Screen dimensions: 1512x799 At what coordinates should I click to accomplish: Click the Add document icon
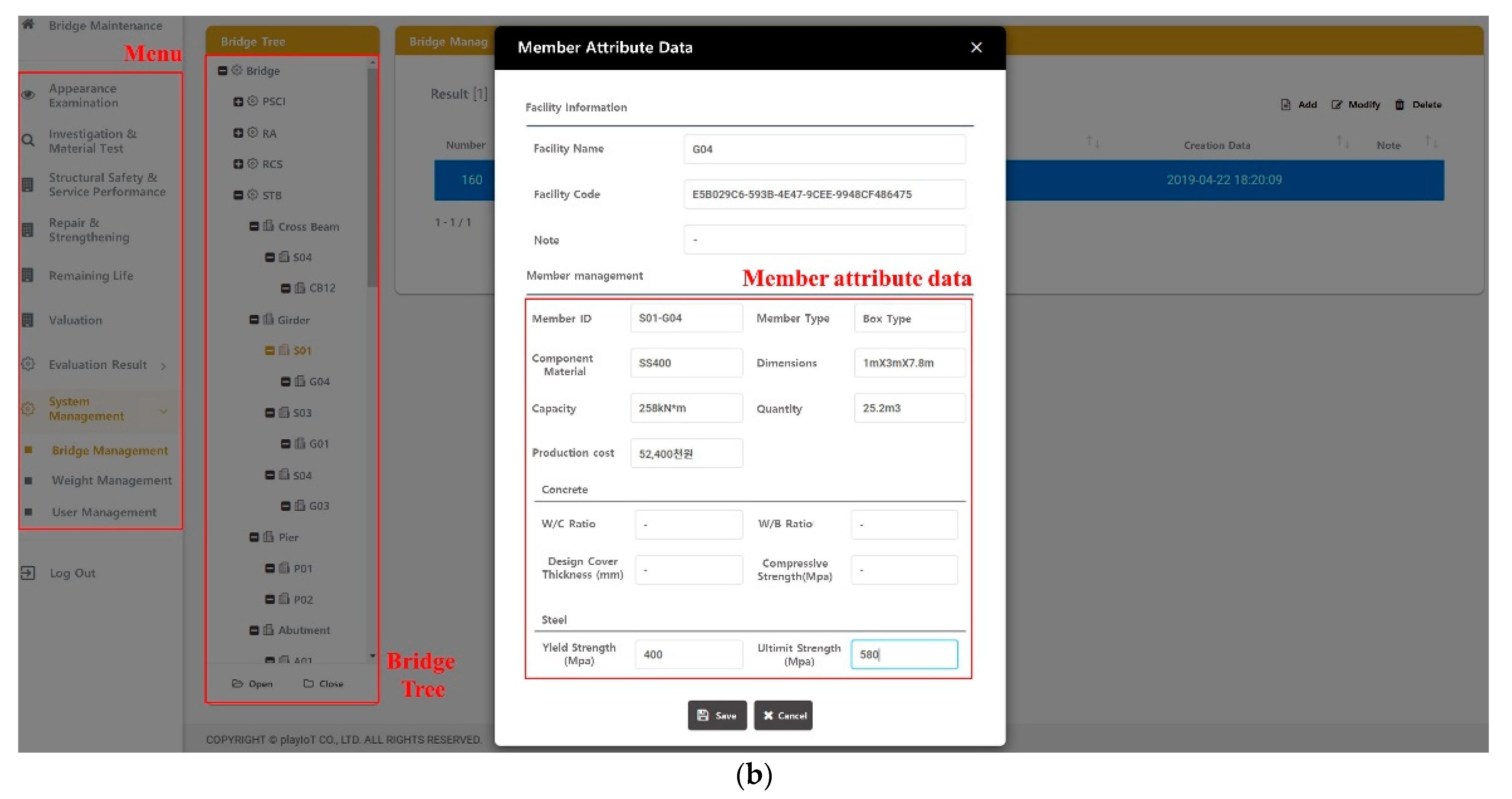[x=1285, y=105]
